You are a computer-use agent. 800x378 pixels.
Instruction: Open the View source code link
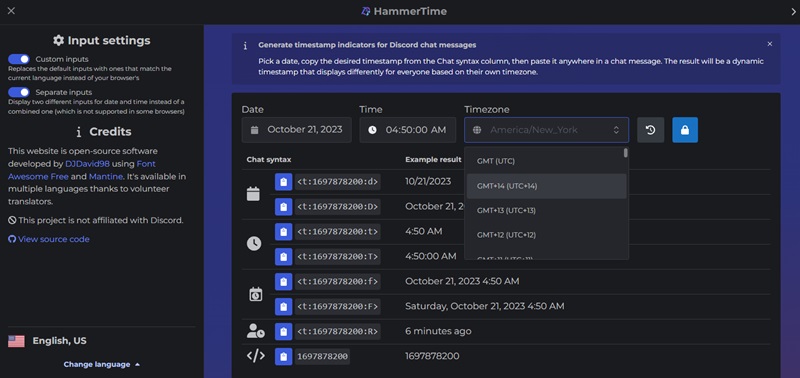(49, 239)
